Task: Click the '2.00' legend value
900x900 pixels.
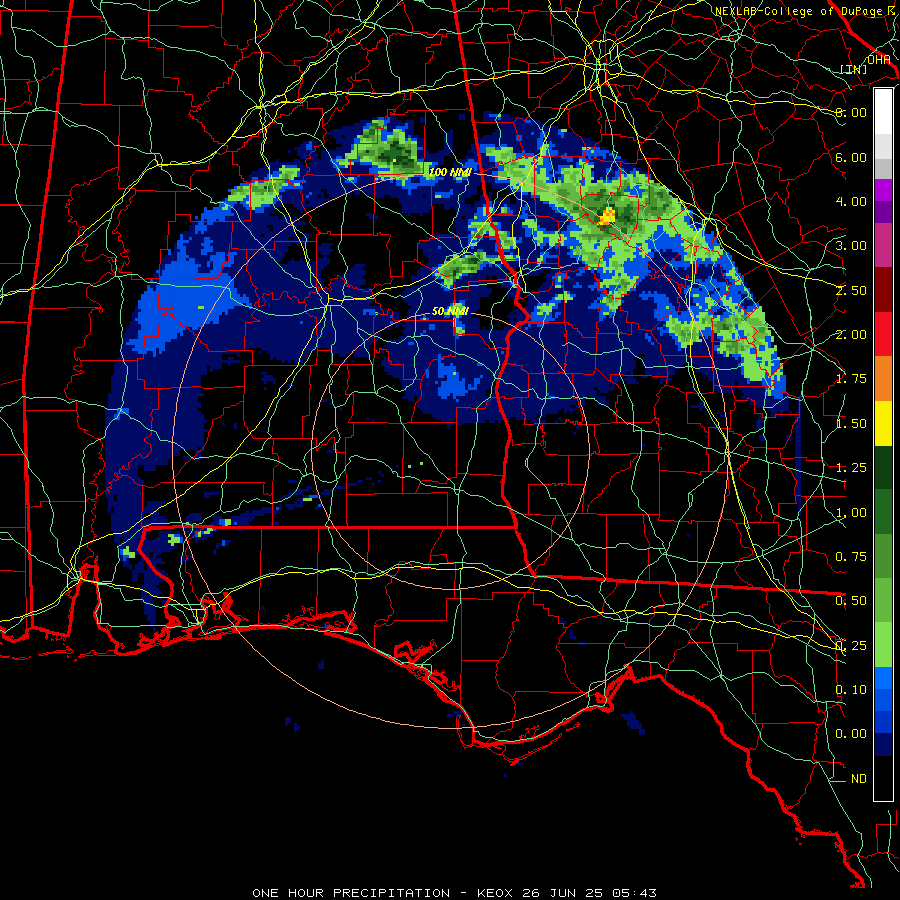Action: pos(851,335)
